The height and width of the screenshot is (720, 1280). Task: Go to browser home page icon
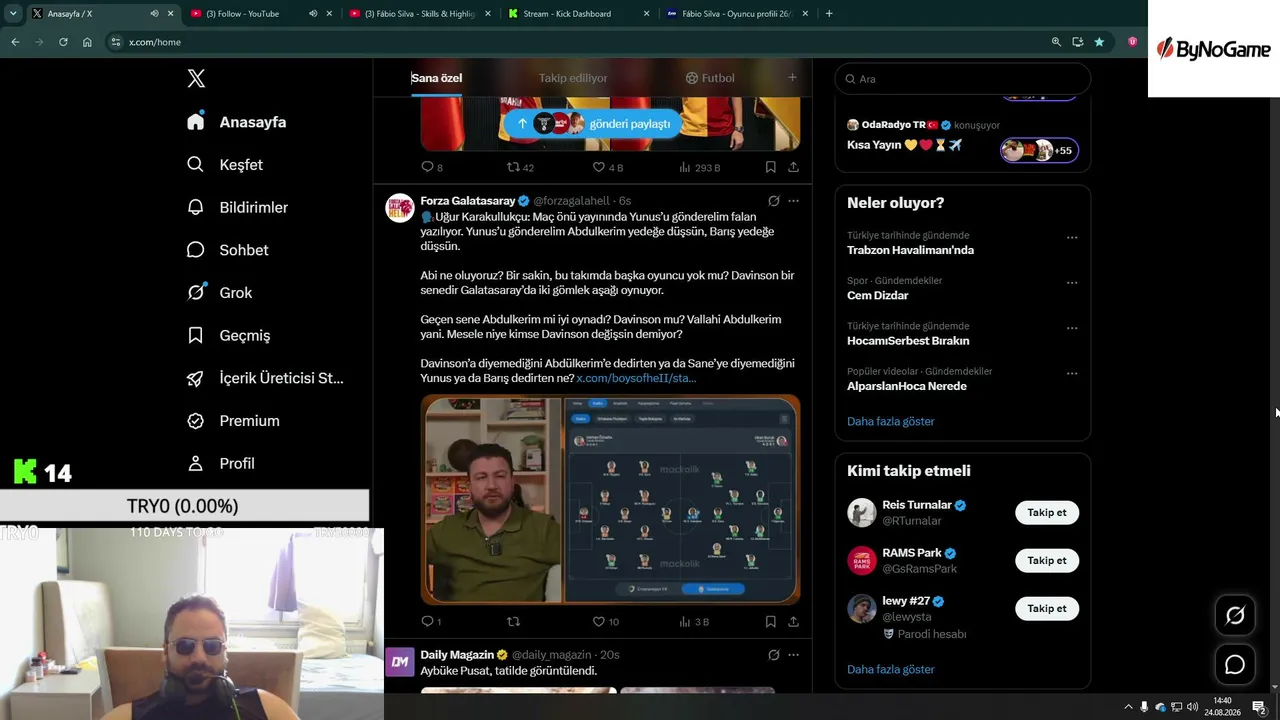click(x=87, y=42)
